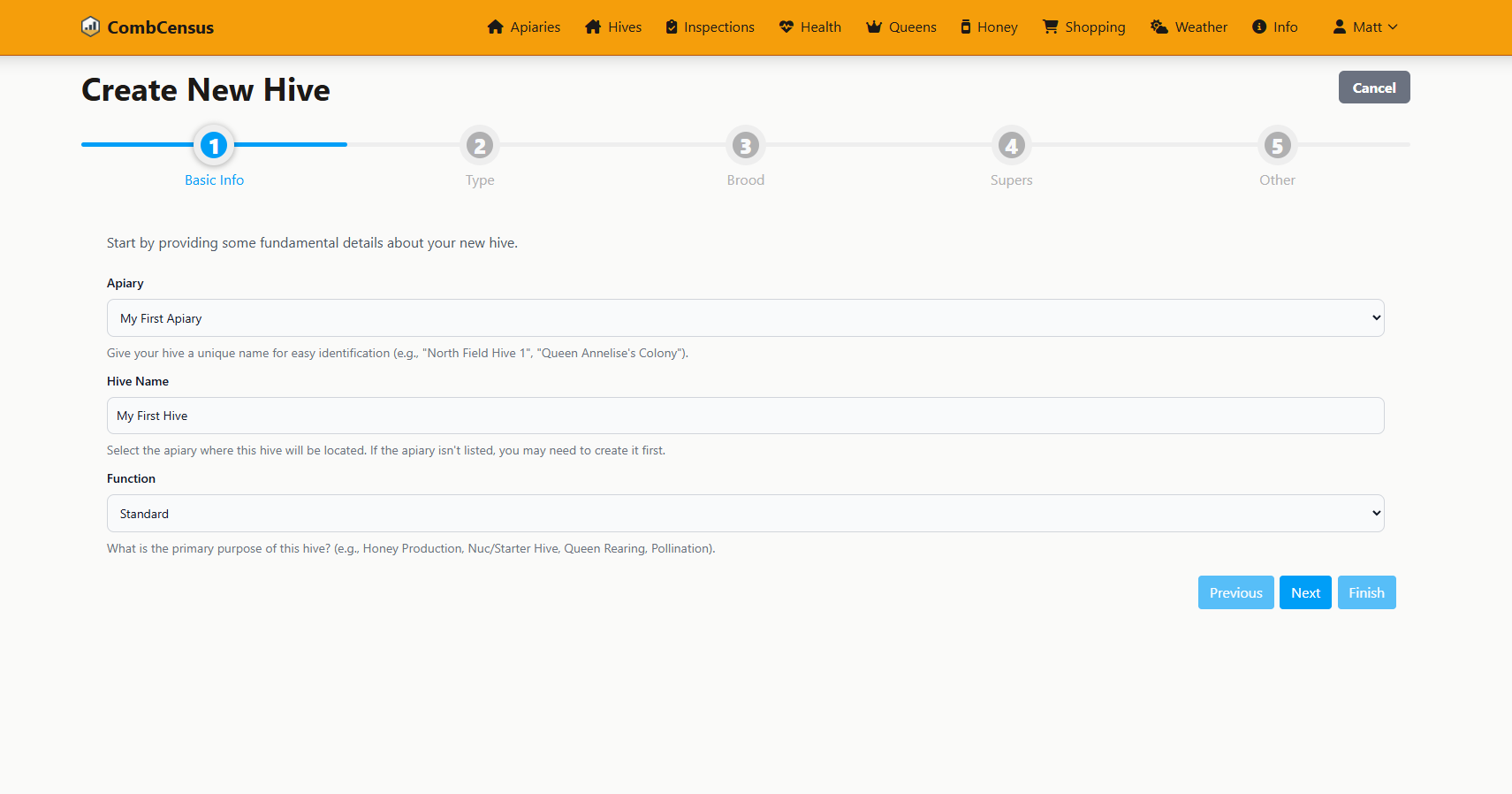Click the Health heartbeat icon
Screen dimensions: 1512x794
tap(786, 27)
